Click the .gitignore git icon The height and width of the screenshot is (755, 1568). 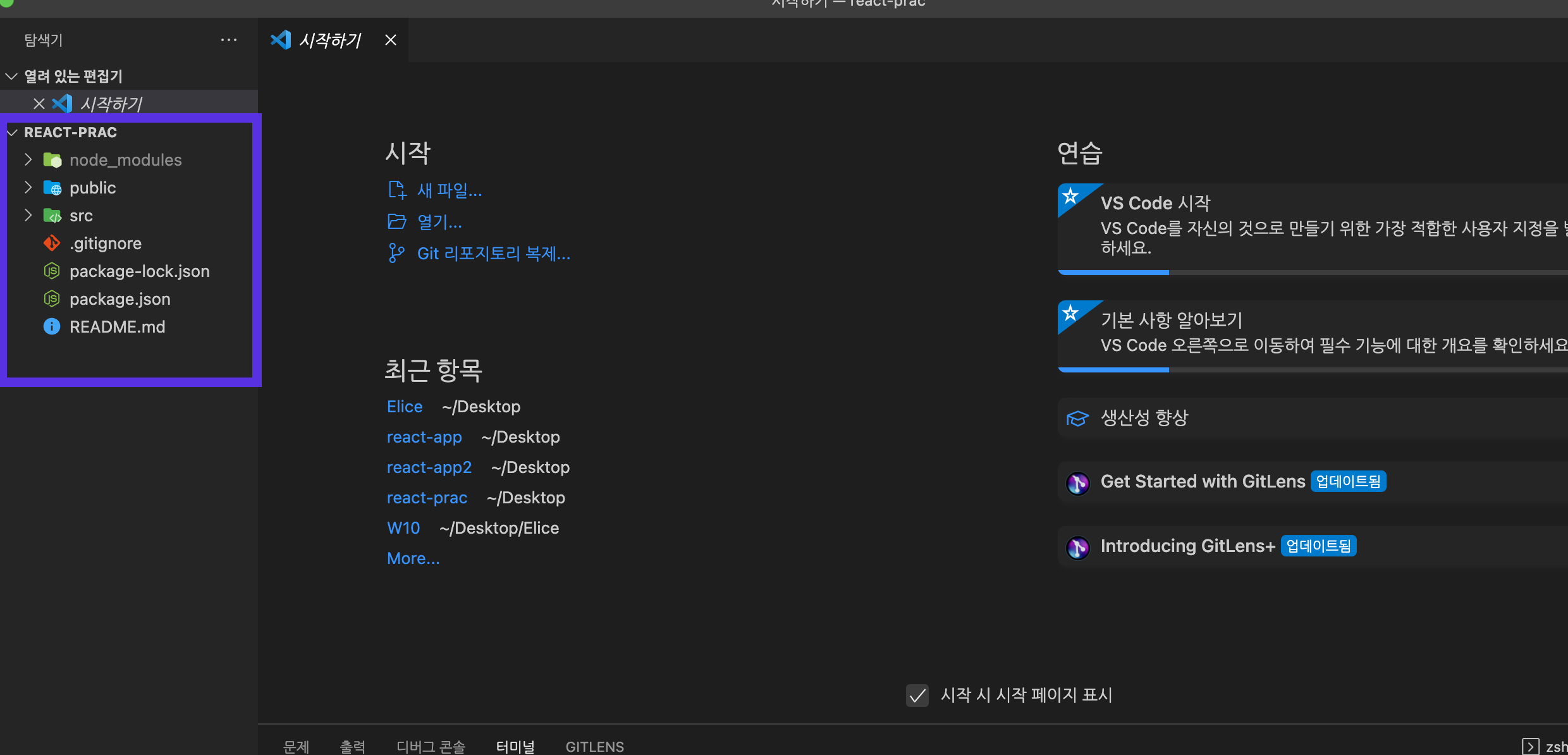pos(52,243)
